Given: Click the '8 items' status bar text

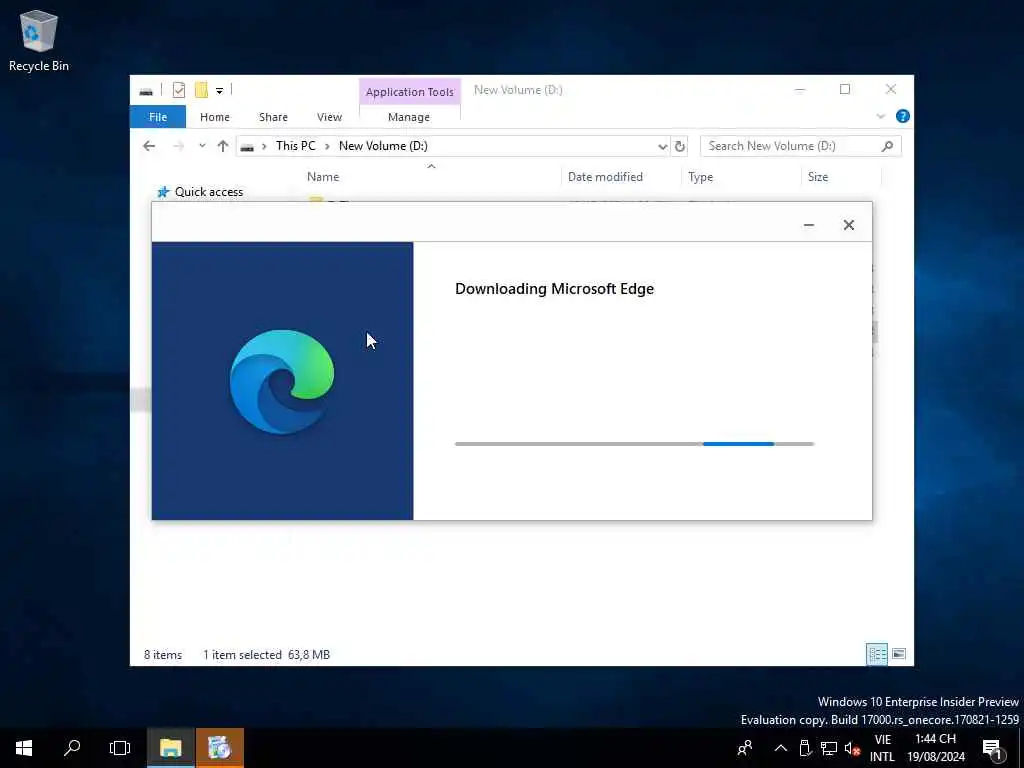Looking at the screenshot, I should [163, 654].
